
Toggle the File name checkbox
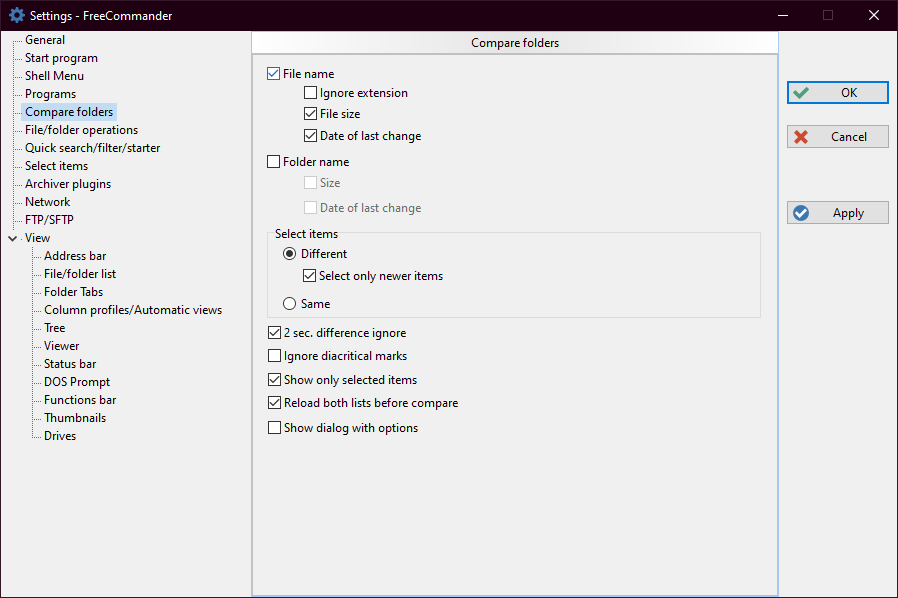click(x=274, y=74)
